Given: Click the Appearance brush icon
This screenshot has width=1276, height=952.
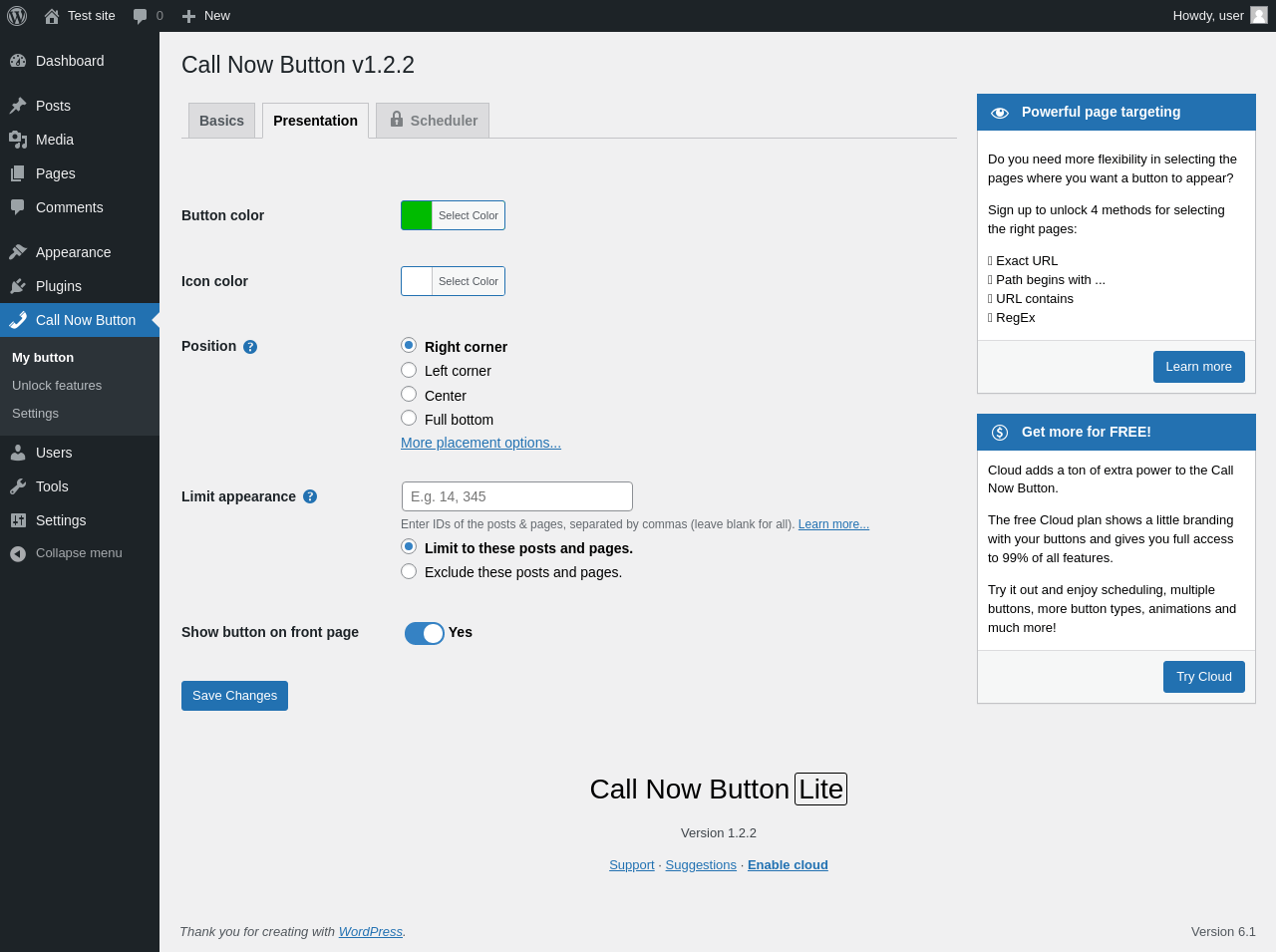Looking at the screenshot, I should pyautogui.click(x=18, y=252).
